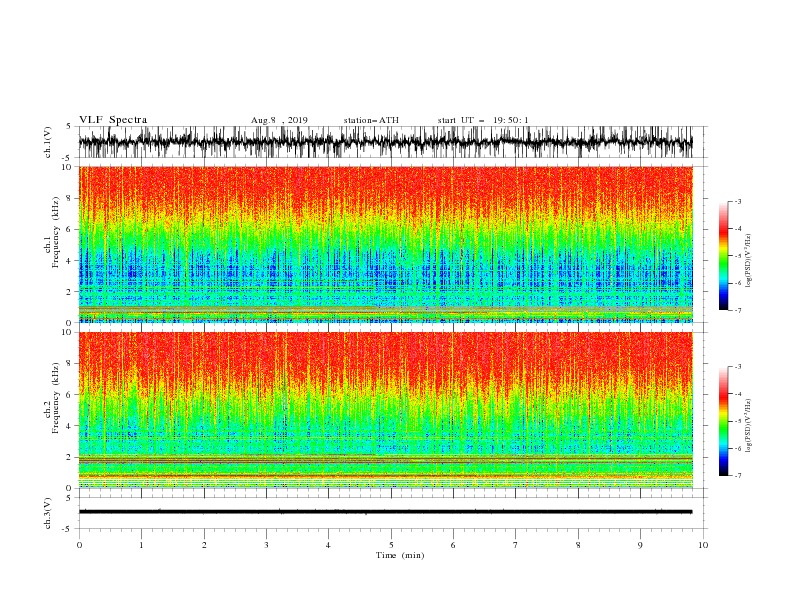This screenshot has width=792, height=612.
Task: Click time-axis tick label "1"
Action: pyautogui.click(x=141, y=545)
